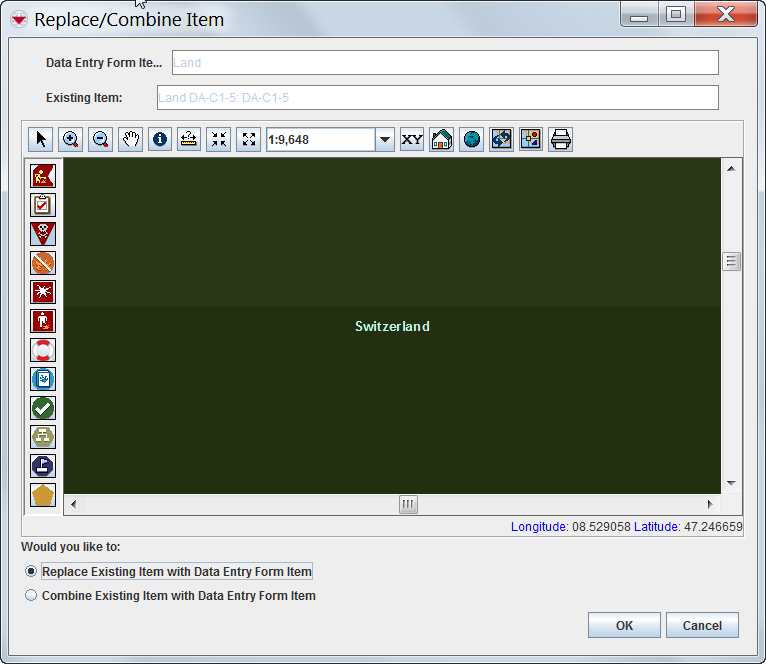The height and width of the screenshot is (664, 766).
Task: Activate the pan hand tool
Action: pyautogui.click(x=130, y=140)
